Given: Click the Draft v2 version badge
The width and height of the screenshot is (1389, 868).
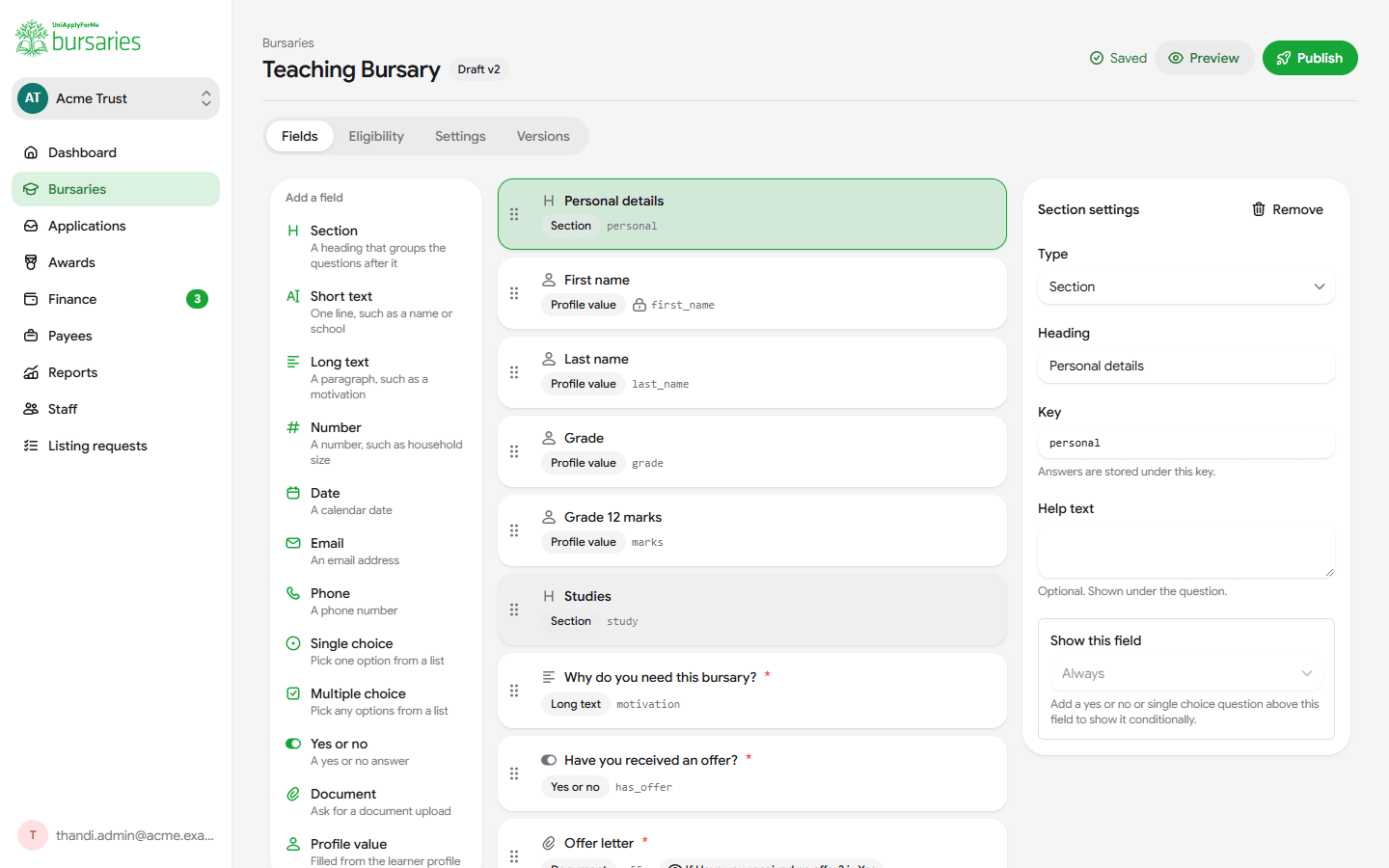Looking at the screenshot, I should pyautogui.click(x=478, y=69).
